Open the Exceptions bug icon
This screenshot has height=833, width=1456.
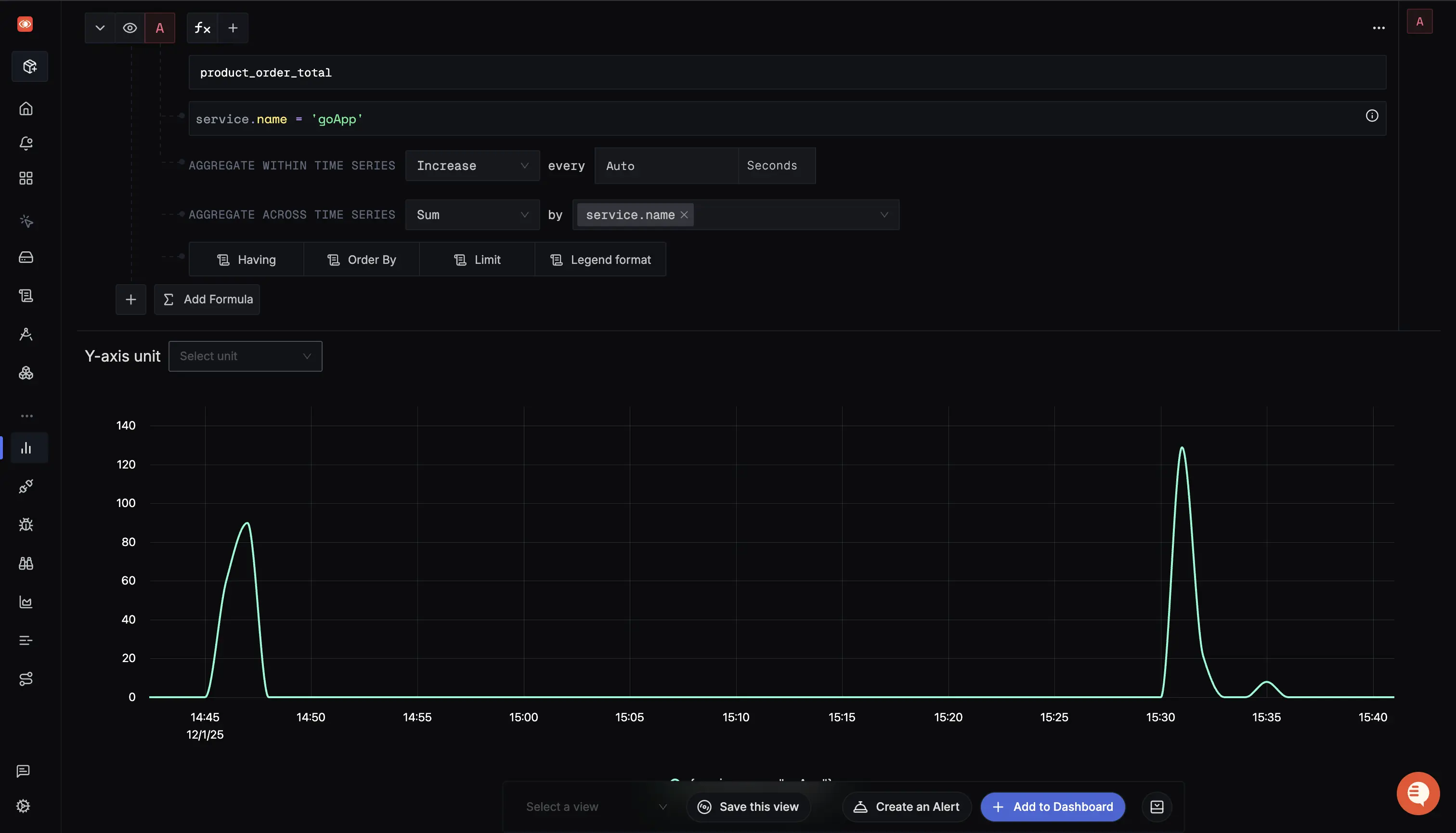[x=26, y=524]
